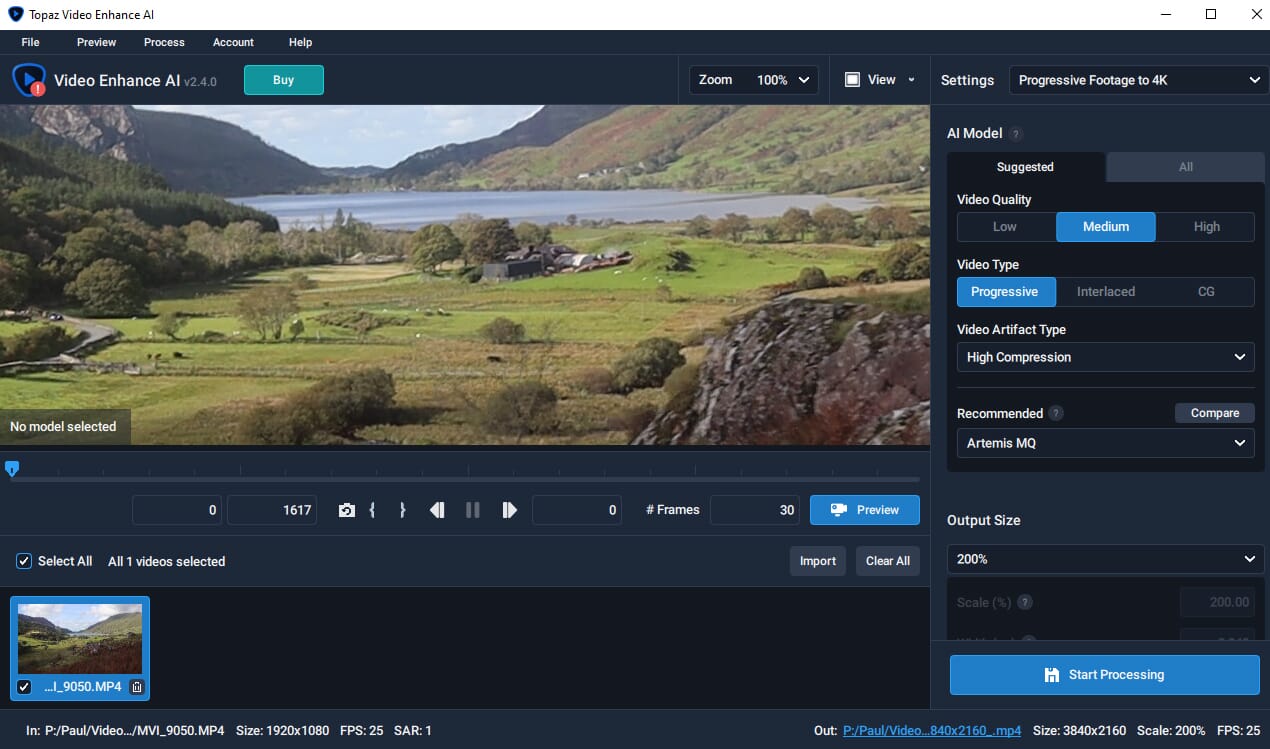
Task: Choose Progressive video type
Action: (1006, 292)
